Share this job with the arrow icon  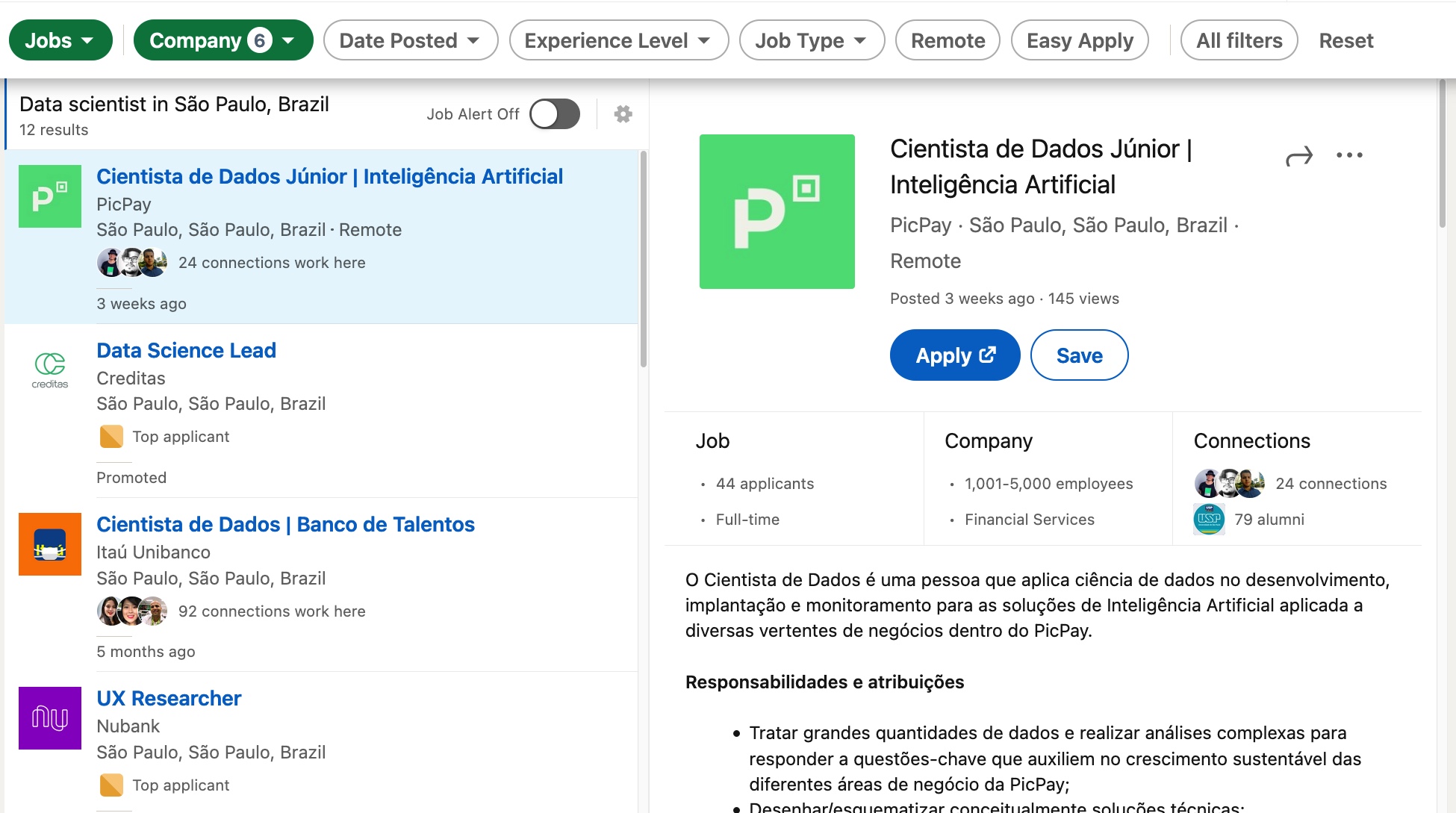pos(1298,156)
